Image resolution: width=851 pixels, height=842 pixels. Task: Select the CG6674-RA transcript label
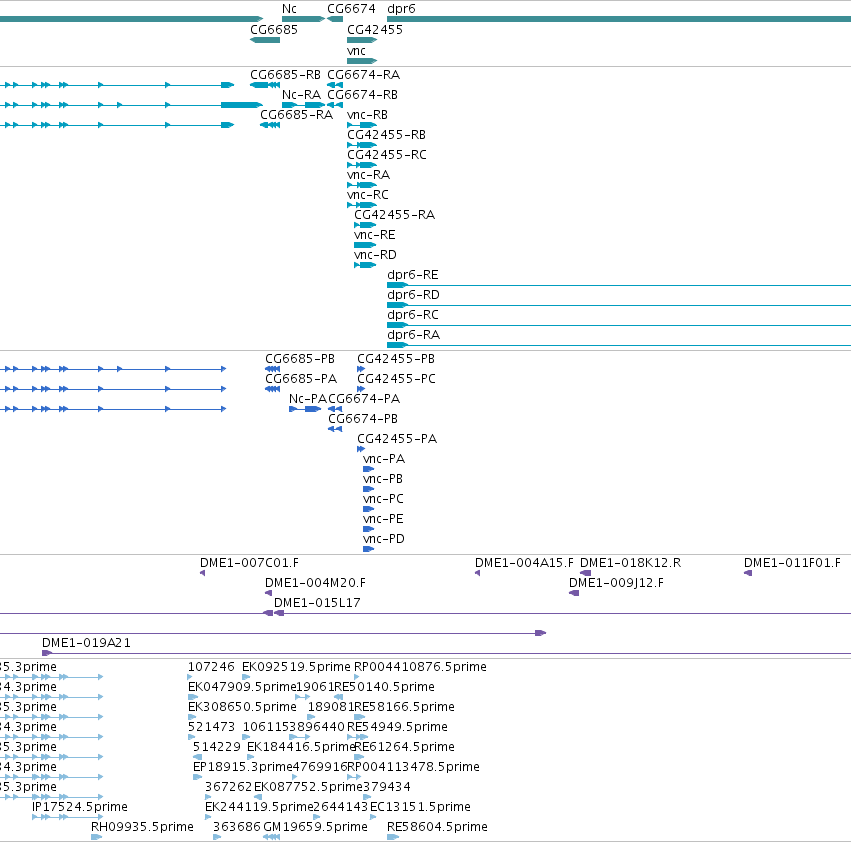click(364, 74)
